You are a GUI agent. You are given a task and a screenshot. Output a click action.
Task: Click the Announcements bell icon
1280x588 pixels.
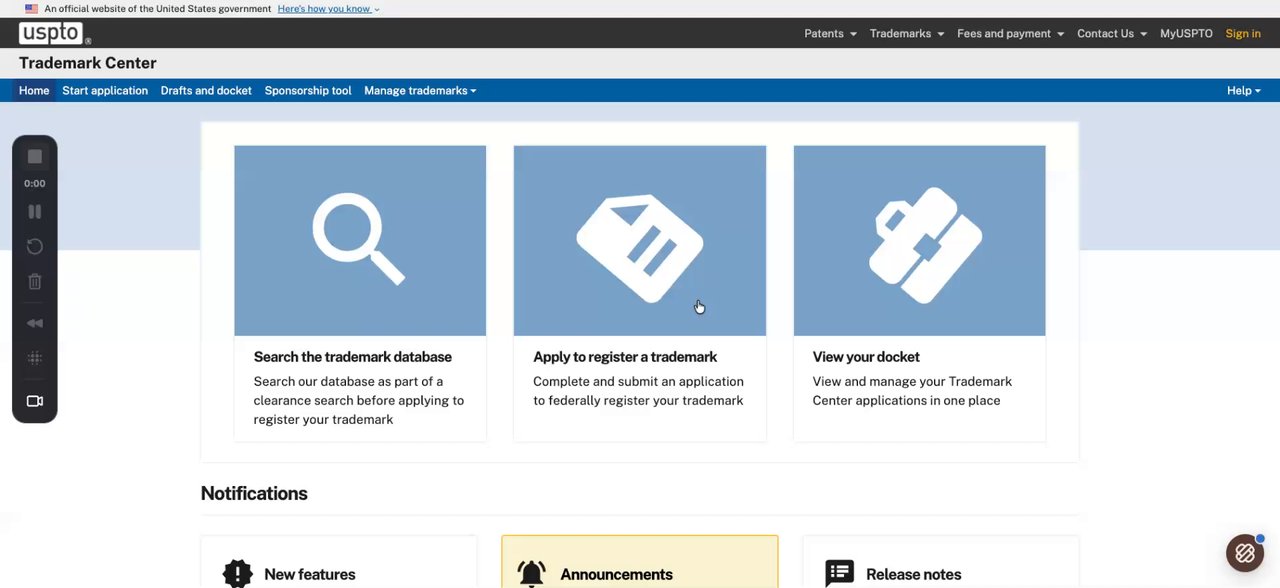532,573
